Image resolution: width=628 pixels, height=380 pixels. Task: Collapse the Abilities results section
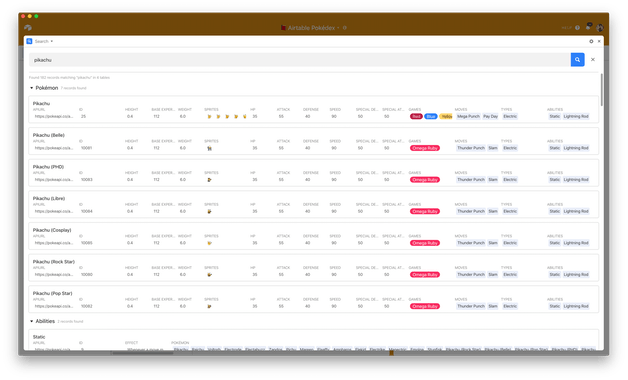click(32, 321)
